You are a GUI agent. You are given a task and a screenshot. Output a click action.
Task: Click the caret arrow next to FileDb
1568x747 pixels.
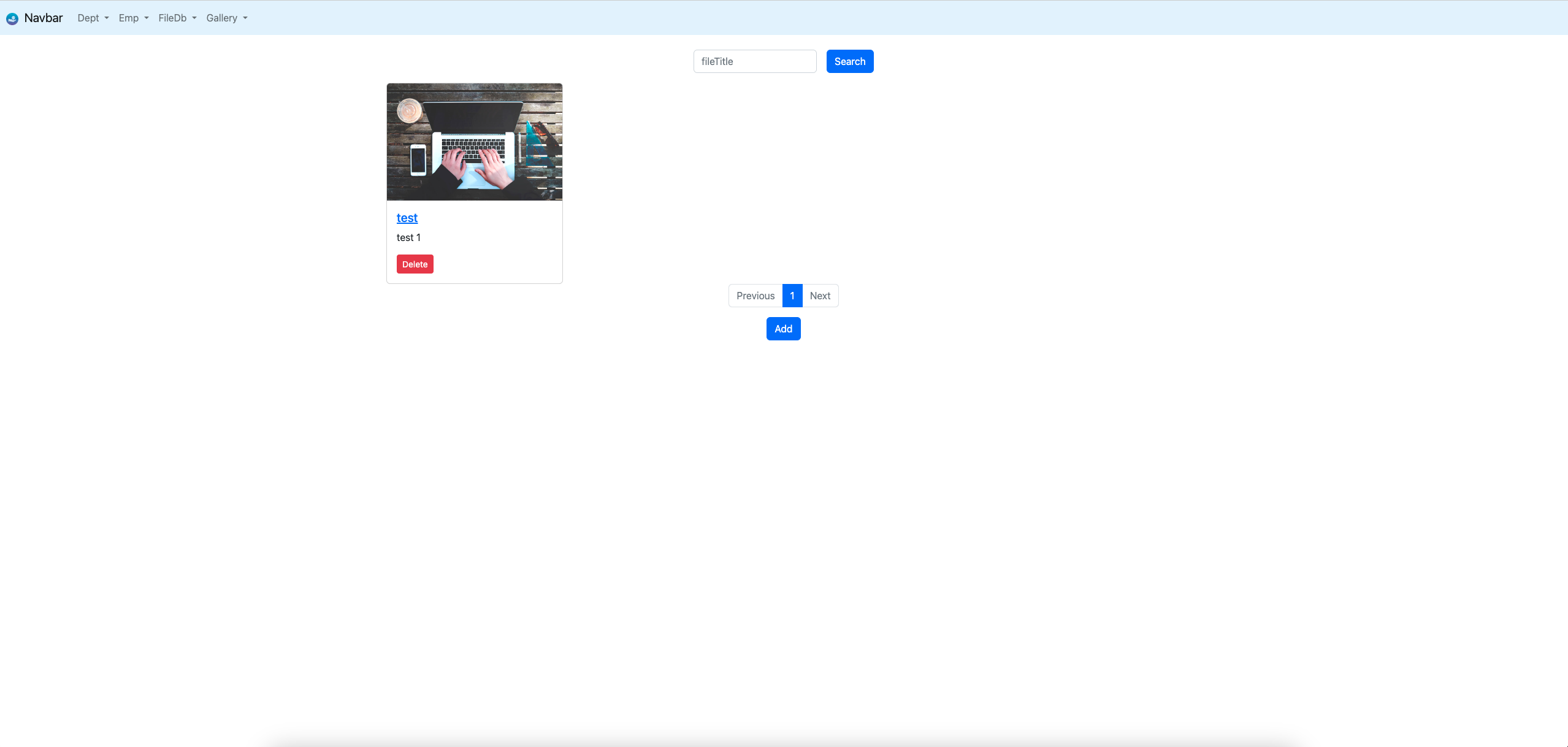[194, 18]
